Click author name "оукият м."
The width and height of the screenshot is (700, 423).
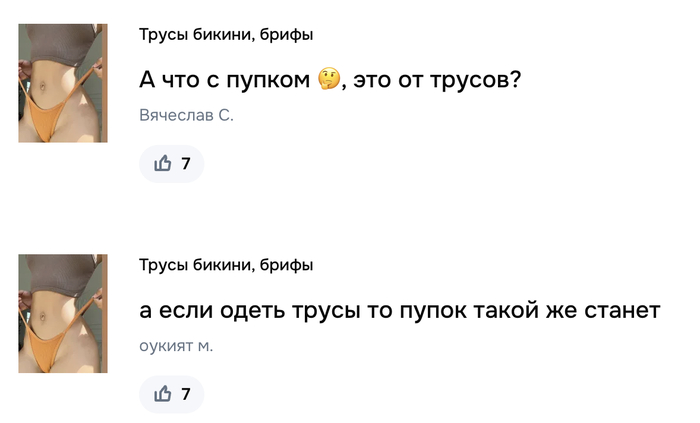pos(176,346)
